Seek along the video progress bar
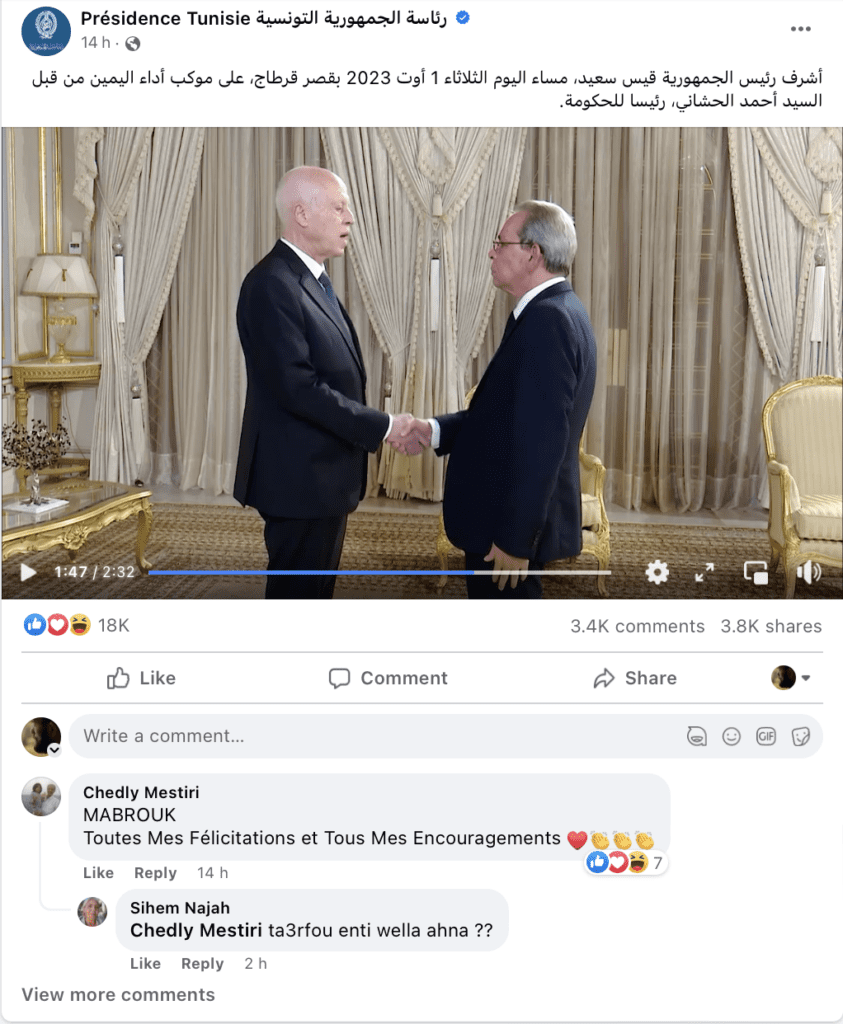Image resolution: width=843 pixels, height=1024 pixels. point(379,573)
